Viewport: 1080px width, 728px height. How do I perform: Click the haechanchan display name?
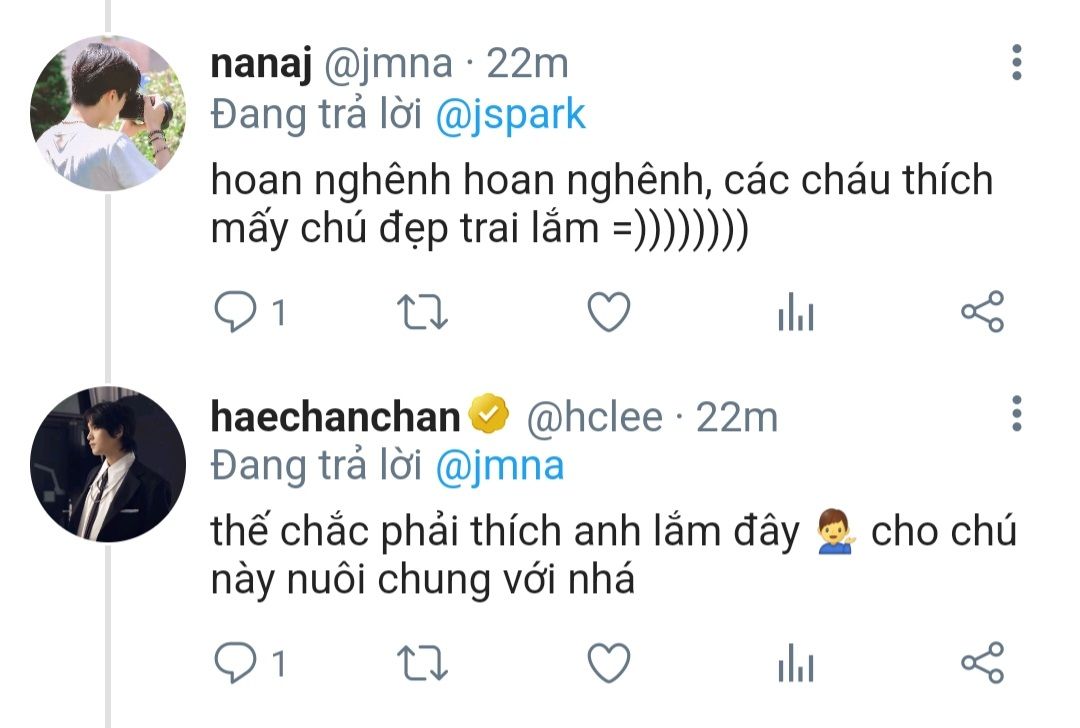coord(335,417)
